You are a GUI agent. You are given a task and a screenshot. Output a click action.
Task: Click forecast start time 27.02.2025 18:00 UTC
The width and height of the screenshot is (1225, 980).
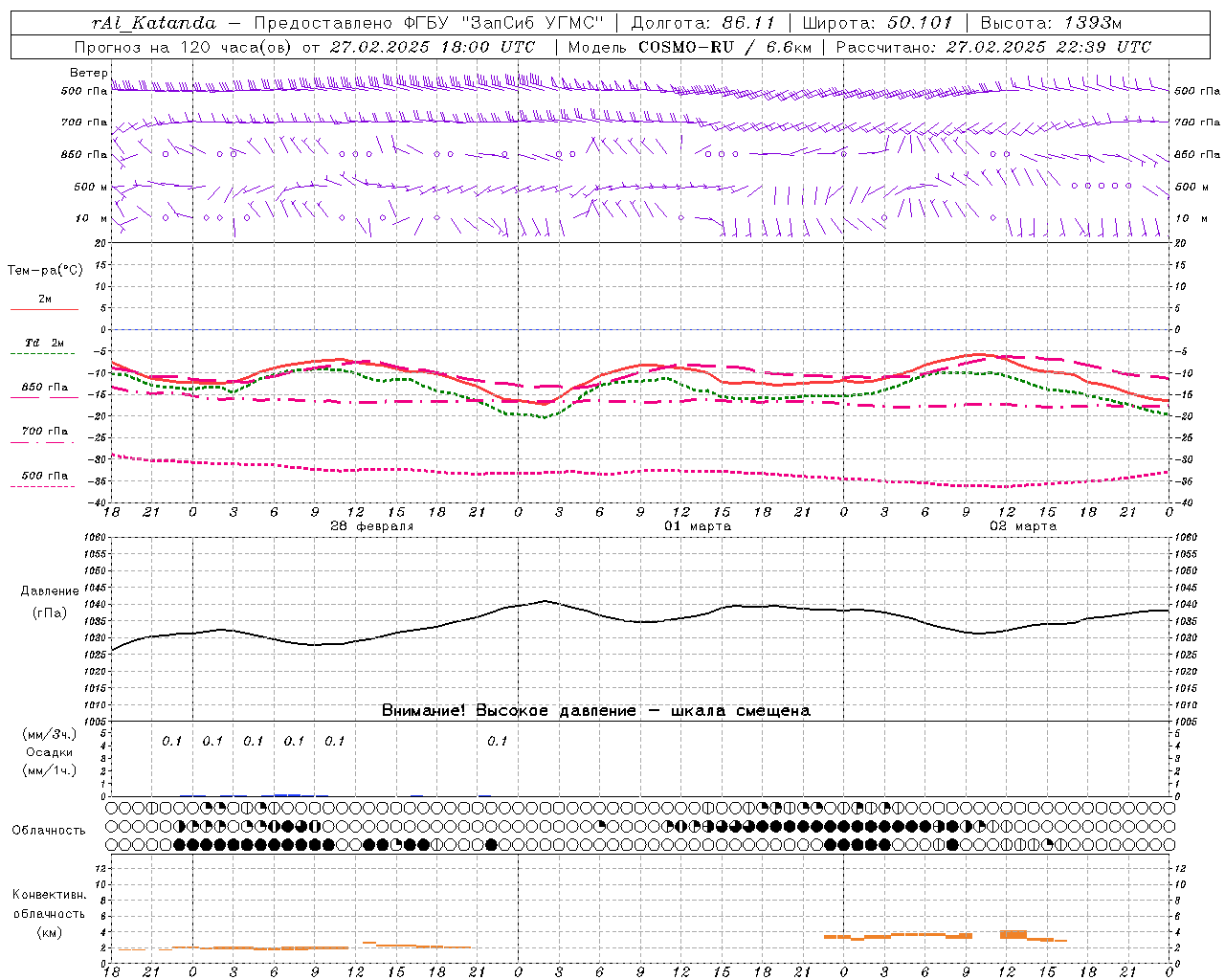click(x=433, y=47)
